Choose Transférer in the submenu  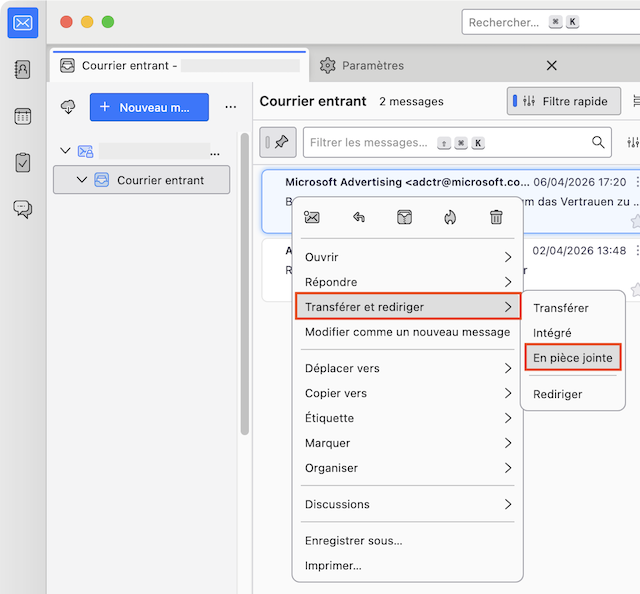573,308
